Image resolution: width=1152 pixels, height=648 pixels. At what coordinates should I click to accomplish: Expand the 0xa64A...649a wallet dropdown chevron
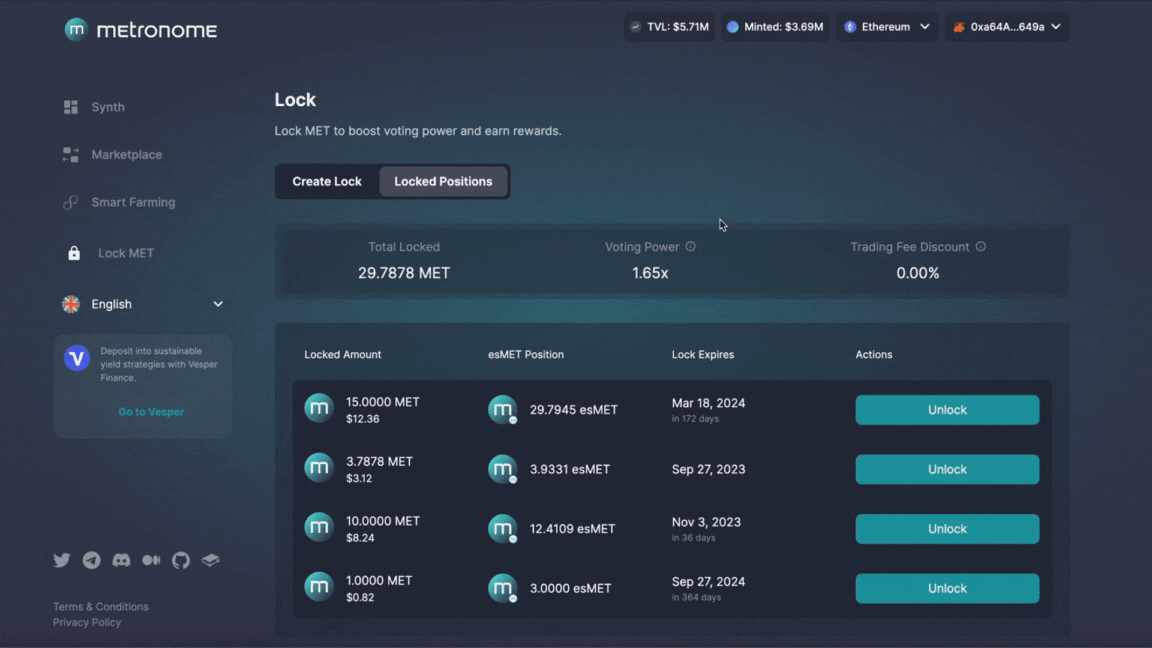pos(1056,27)
